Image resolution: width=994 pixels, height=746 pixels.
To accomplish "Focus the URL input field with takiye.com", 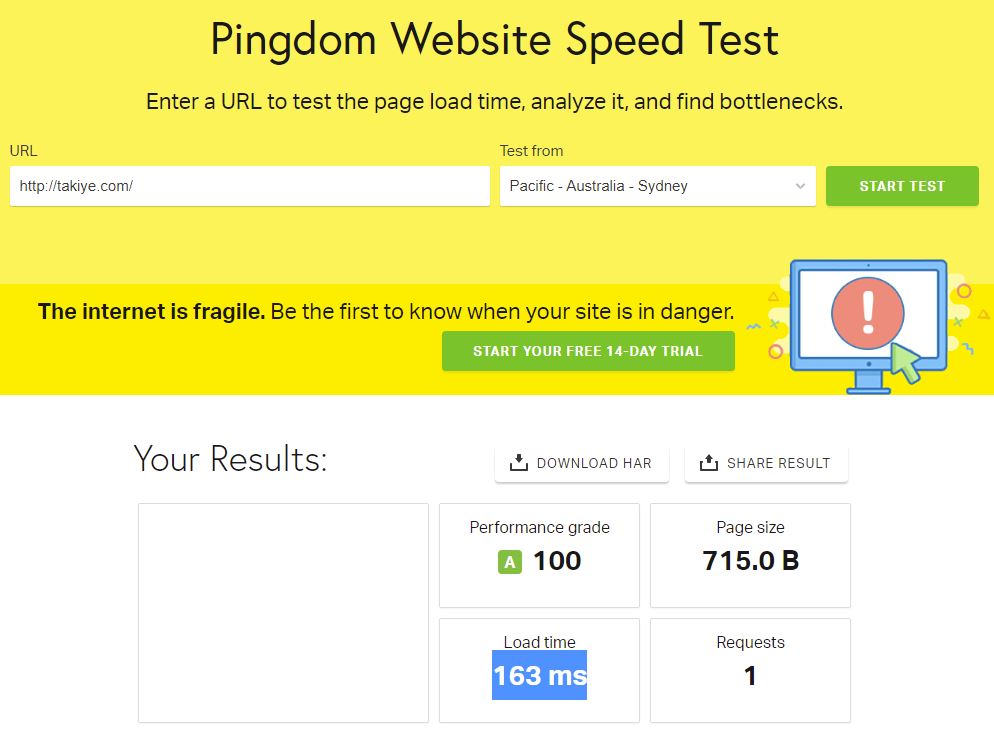I will (250, 186).
